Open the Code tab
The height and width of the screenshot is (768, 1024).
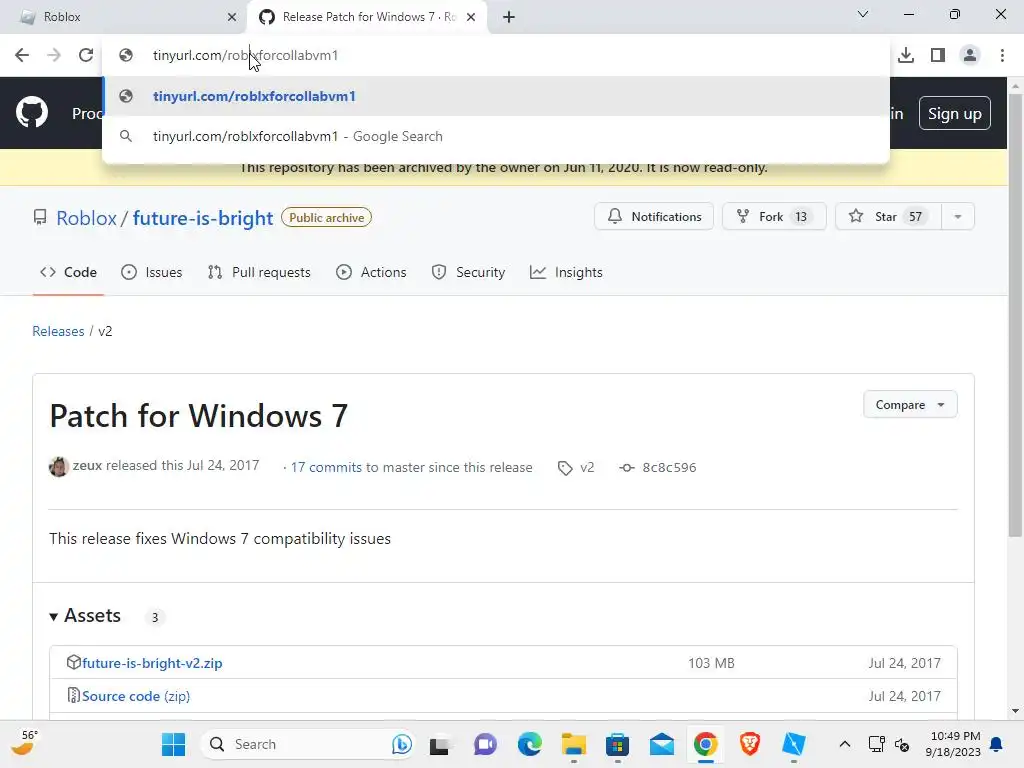[x=69, y=272]
